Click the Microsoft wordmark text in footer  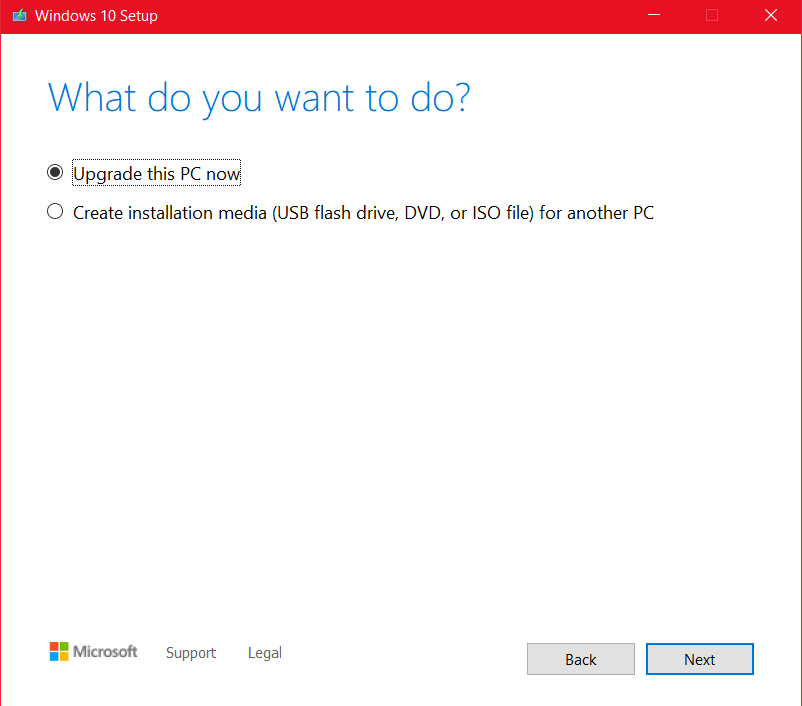click(x=105, y=652)
